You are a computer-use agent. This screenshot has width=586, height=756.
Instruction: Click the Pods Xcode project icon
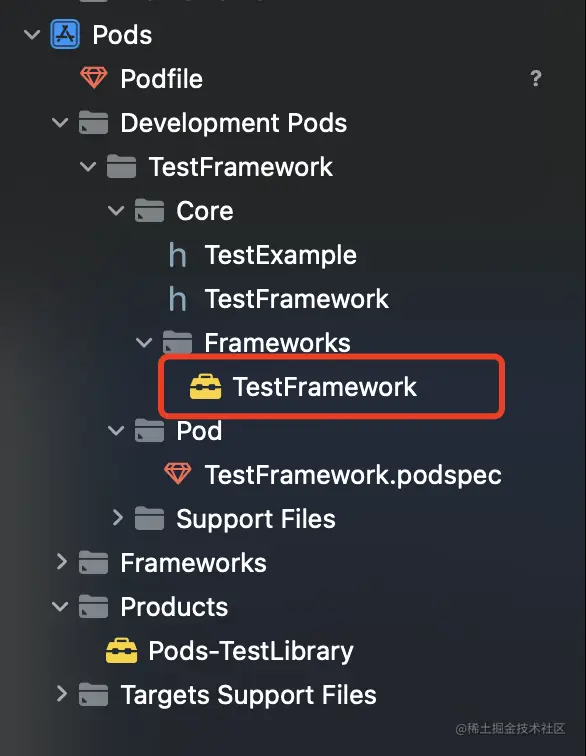pyautogui.click(x=65, y=34)
